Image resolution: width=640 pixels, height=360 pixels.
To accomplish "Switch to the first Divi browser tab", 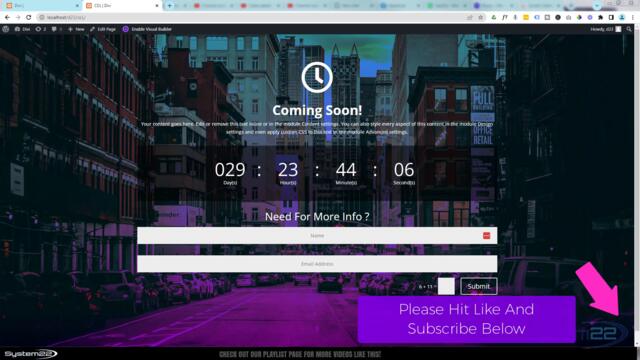I will tap(41, 6).
